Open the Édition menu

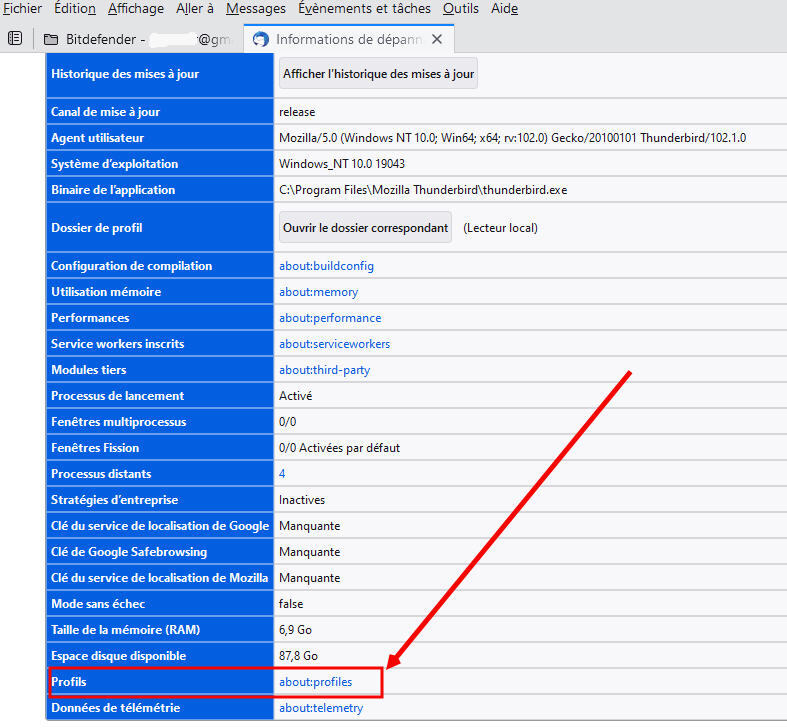pyautogui.click(x=75, y=9)
